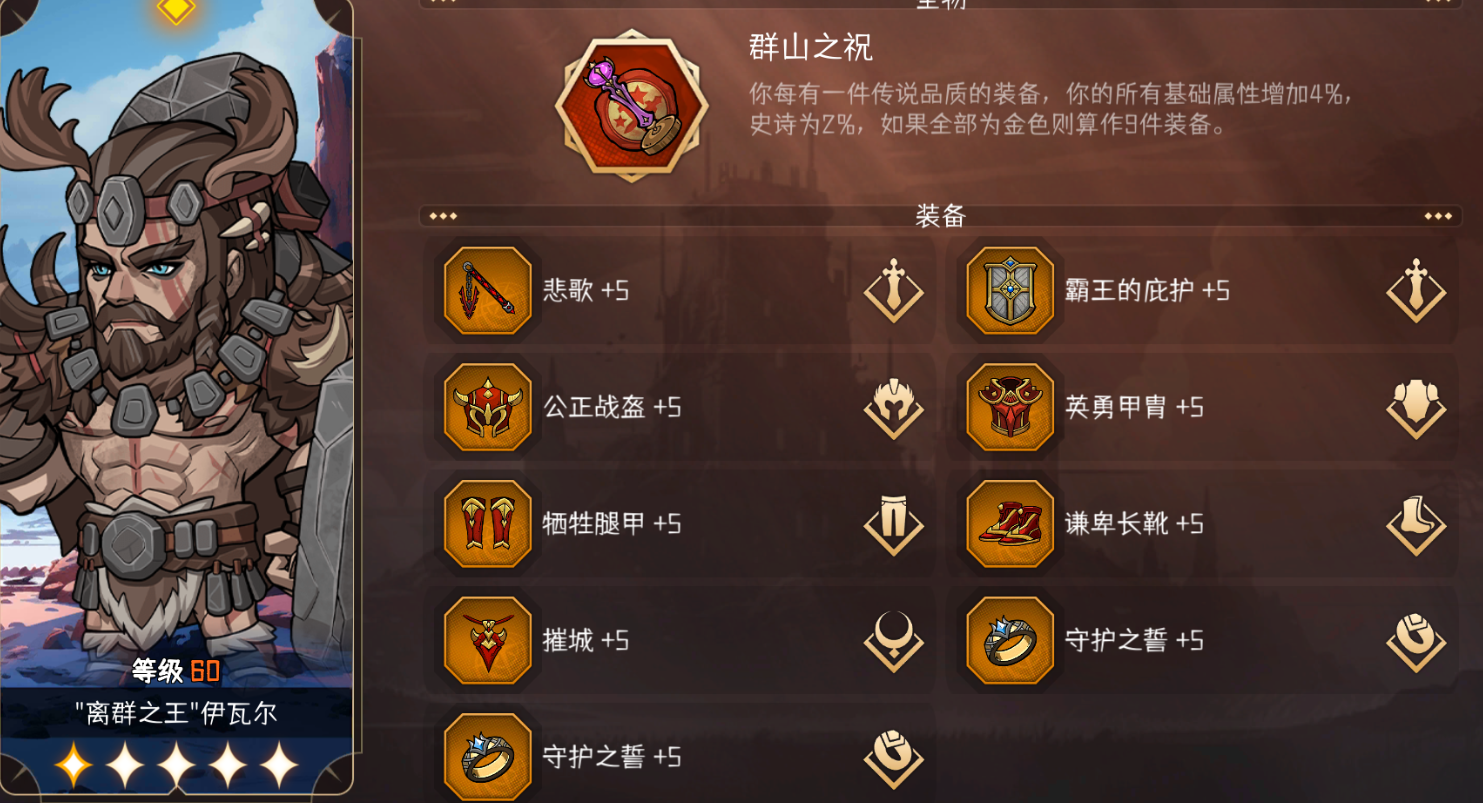Screen dimensions: 1483x803
Task: Open the 牺牲腿甲 +5 leg armor icon
Action: [488, 524]
